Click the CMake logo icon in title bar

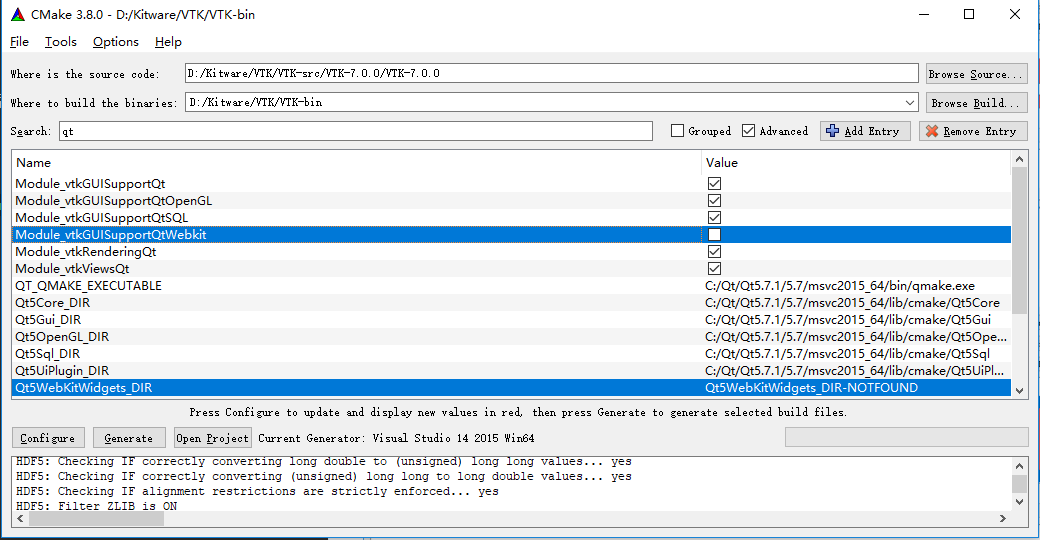18,15
